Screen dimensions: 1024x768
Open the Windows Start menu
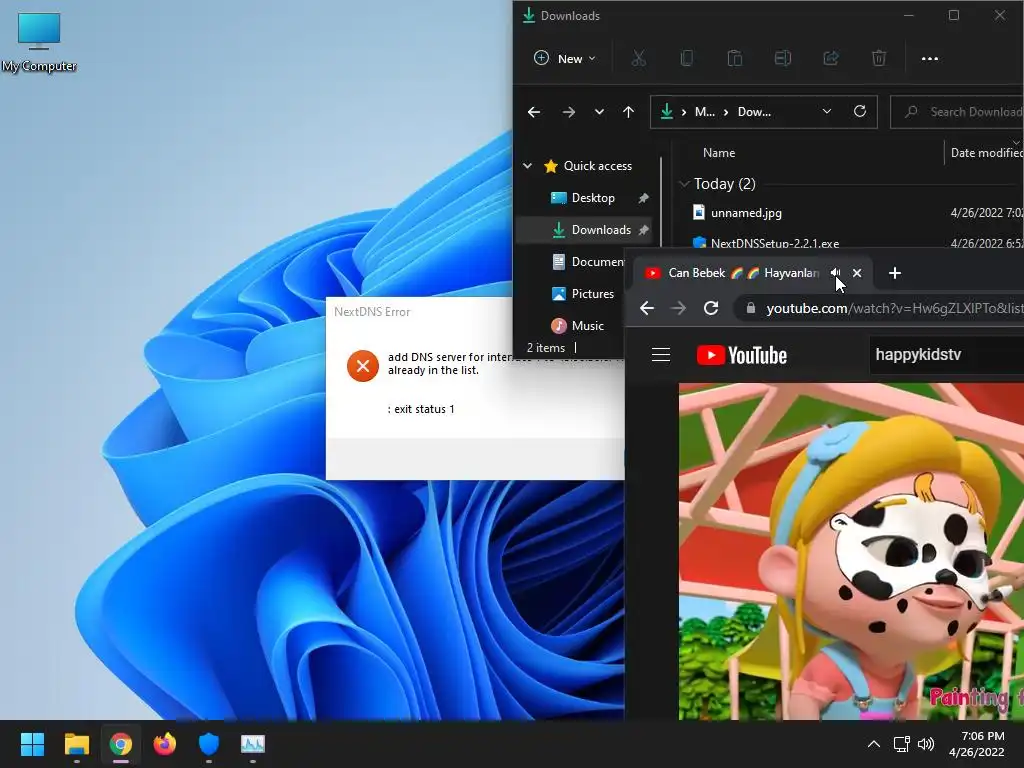point(32,744)
